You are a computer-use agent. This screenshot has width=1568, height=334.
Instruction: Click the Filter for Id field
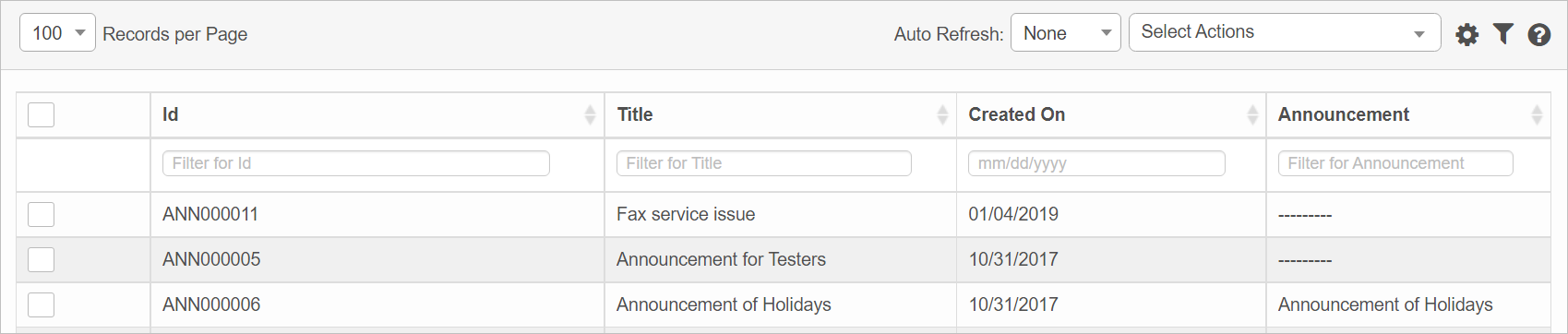pyautogui.click(x=356, y=163)
